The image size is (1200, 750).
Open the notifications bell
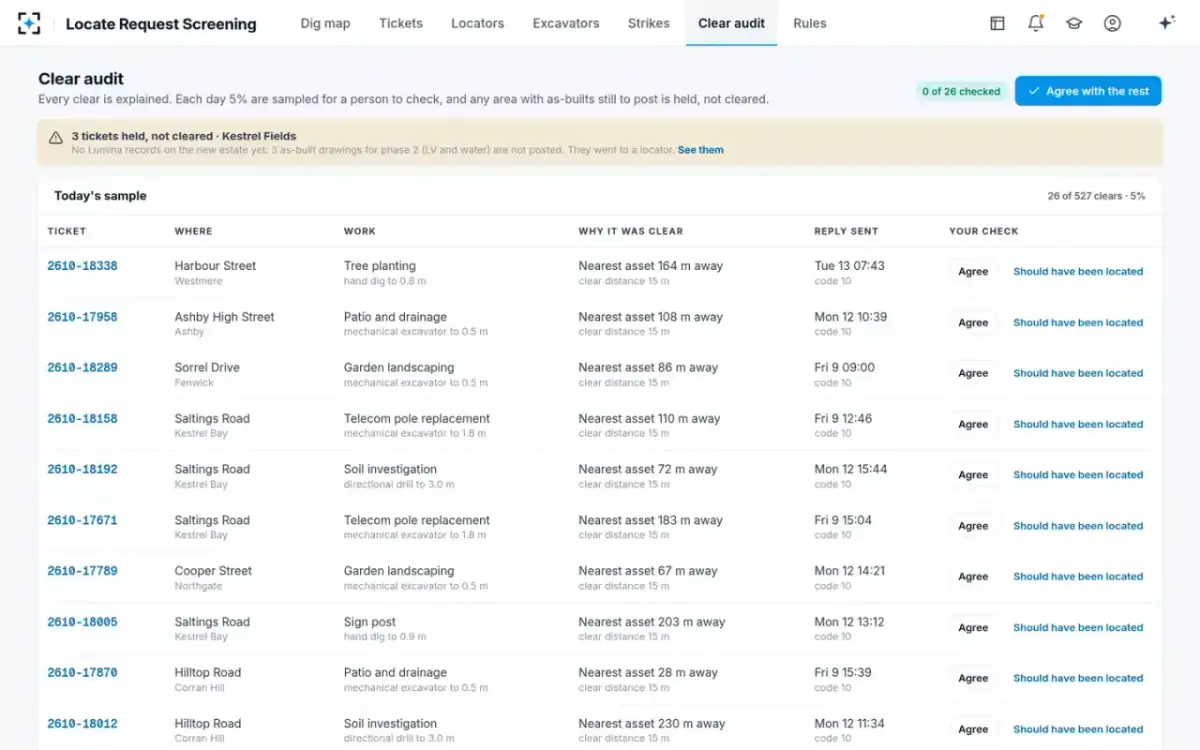[1036, 23]
